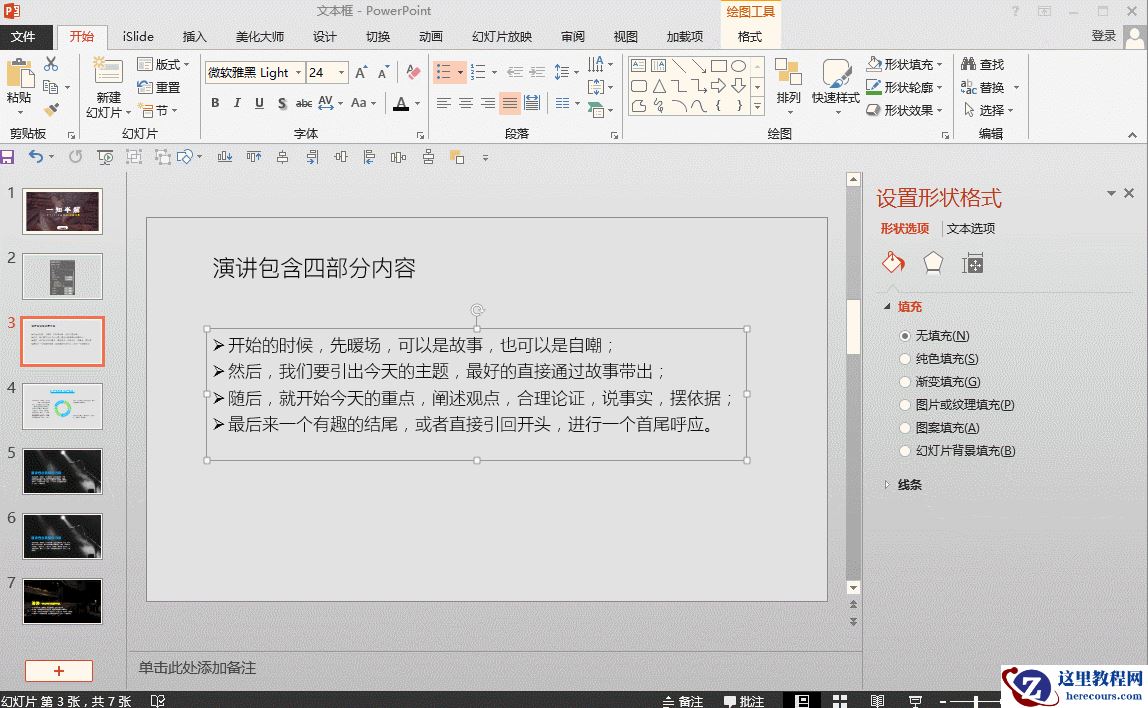The height and width of the screenshot is (708, 1148).
Task: Select the 渐变填充 gradient fill option
Action: [905, 382]
